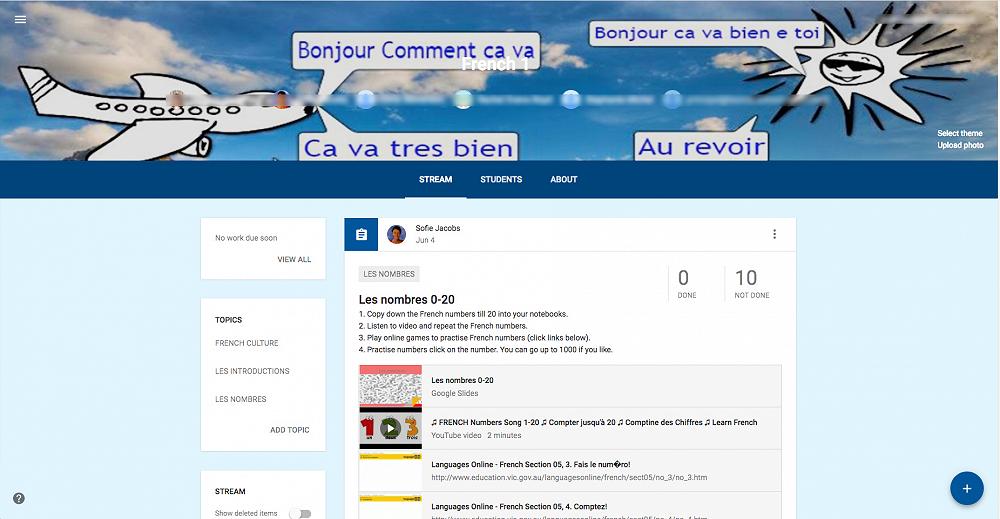The image size is (1000, 519).
Task: Click Add Topic button
Action: 290,430
